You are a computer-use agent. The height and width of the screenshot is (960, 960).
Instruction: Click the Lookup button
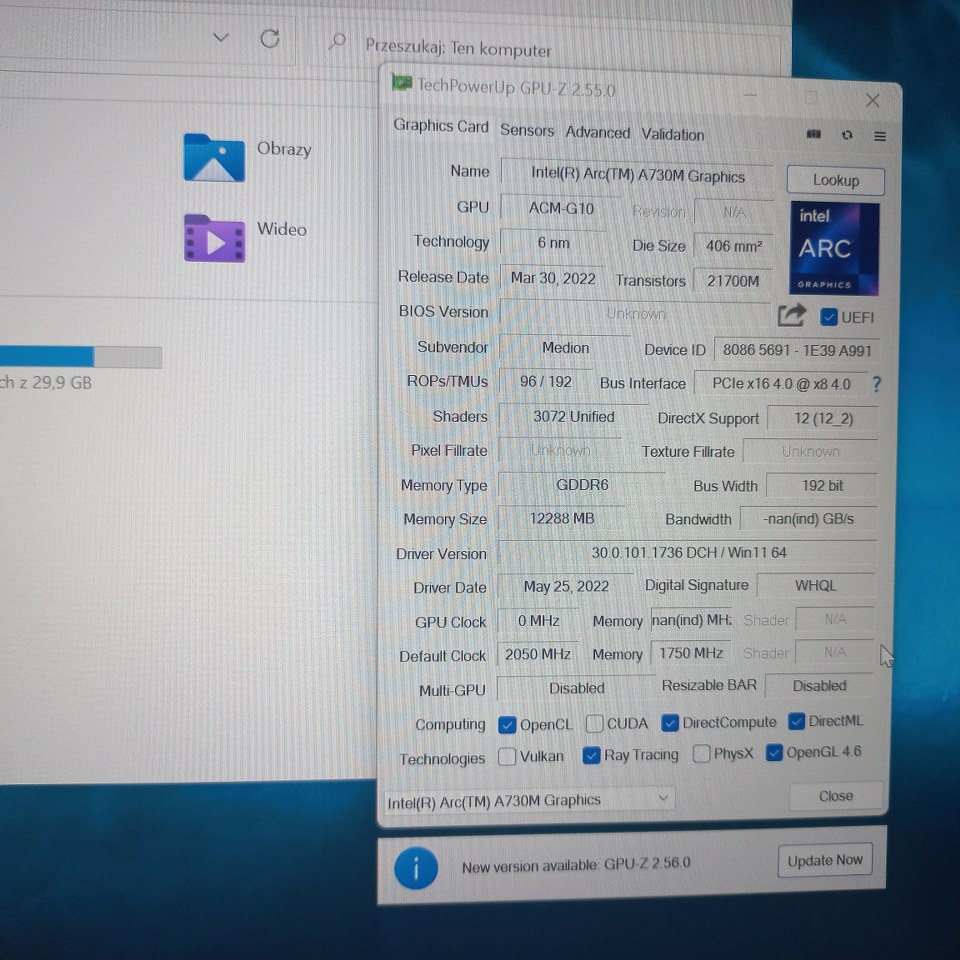point(836,181)
